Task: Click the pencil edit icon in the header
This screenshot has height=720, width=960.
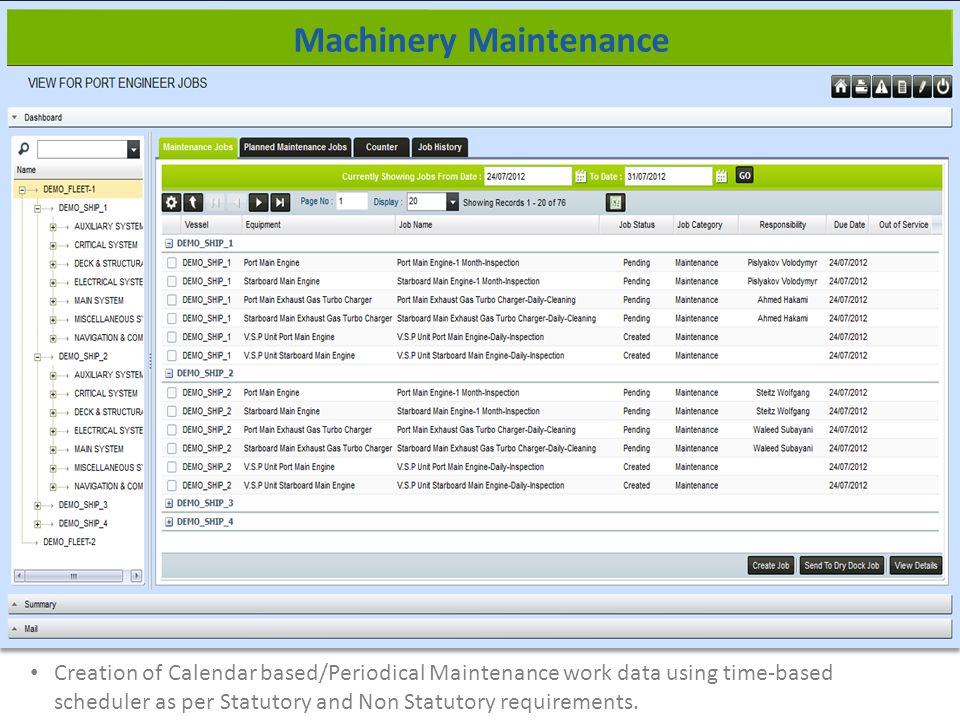Action: click(922, 87)
